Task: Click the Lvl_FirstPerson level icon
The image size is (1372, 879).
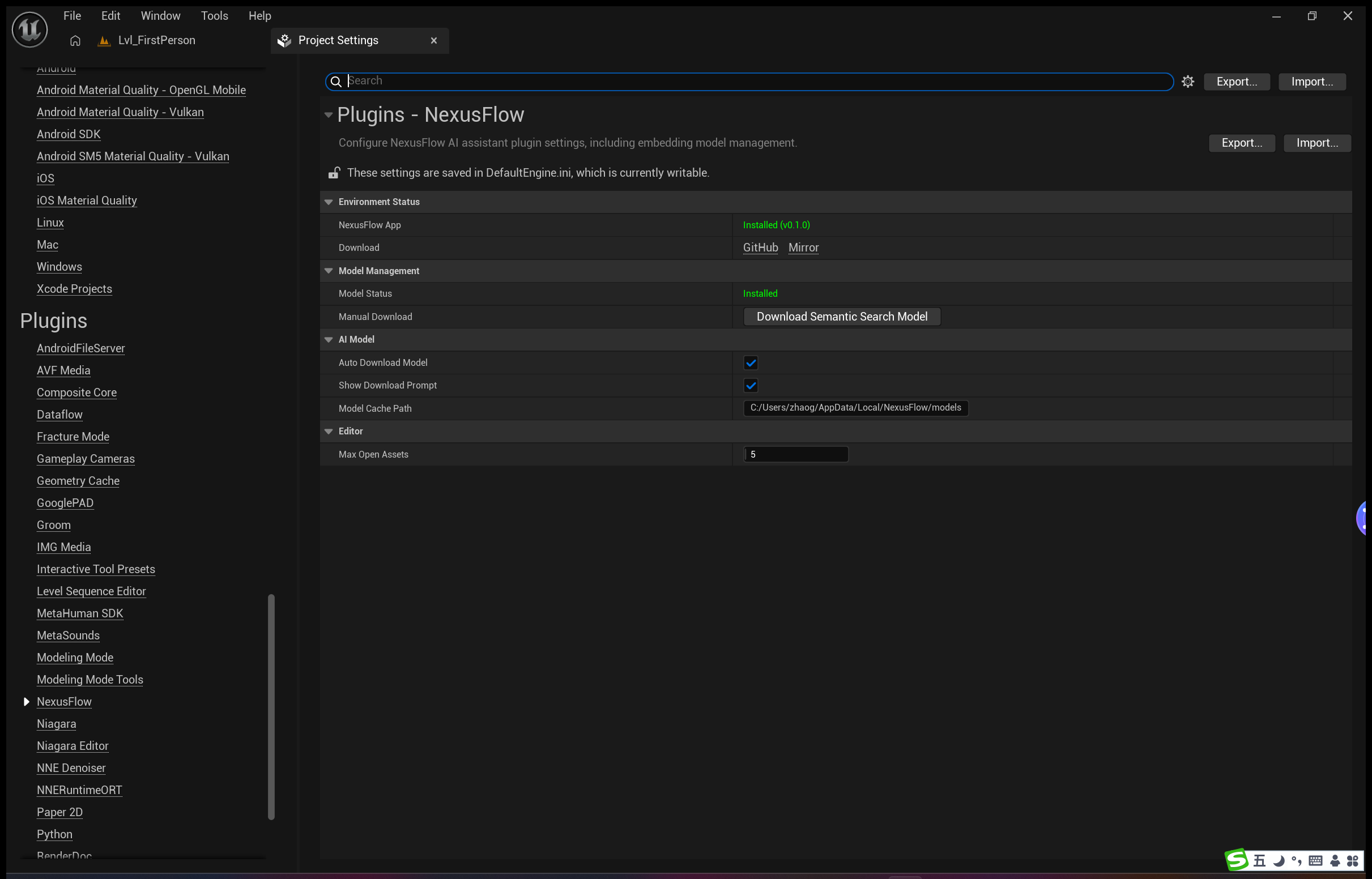Action: [x=103, y=41]
